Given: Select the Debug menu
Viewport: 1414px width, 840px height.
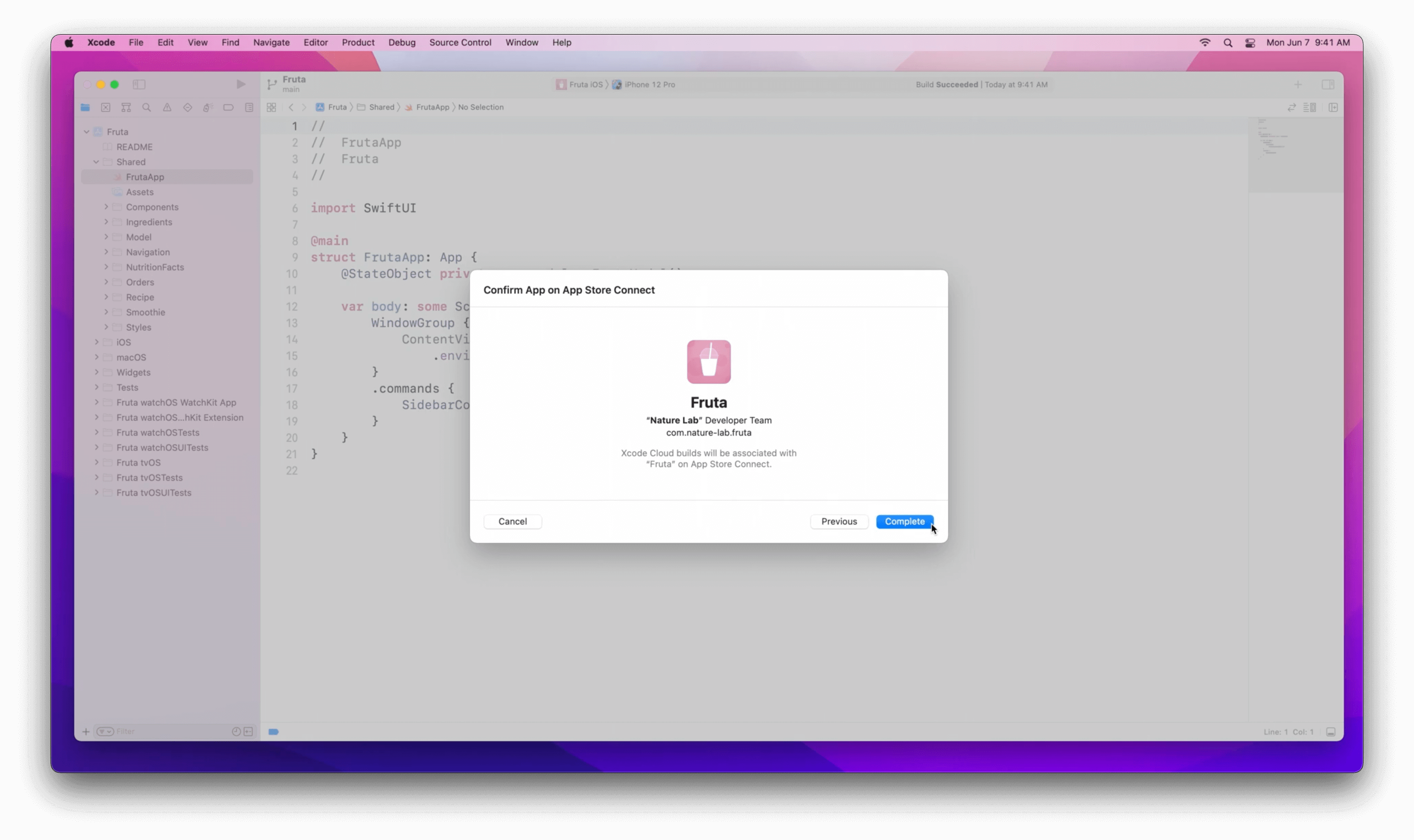Looking at the screenshot, I should pos(401,42).
